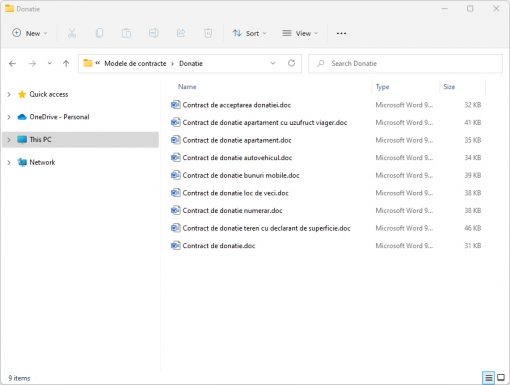
Task: Select This PC in navigation pane
Action: click(x=80, y=140)
